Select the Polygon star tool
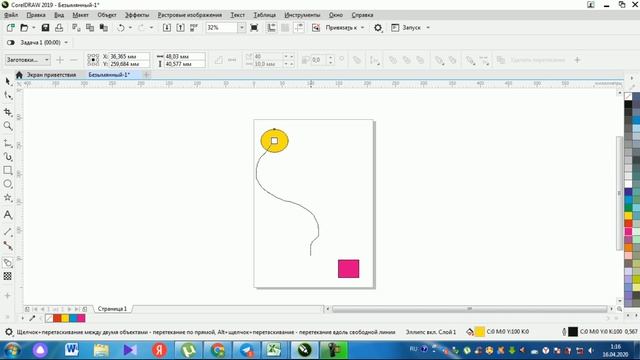The height and width of the screenshot is (360, 640). click(x=8, y=198)
